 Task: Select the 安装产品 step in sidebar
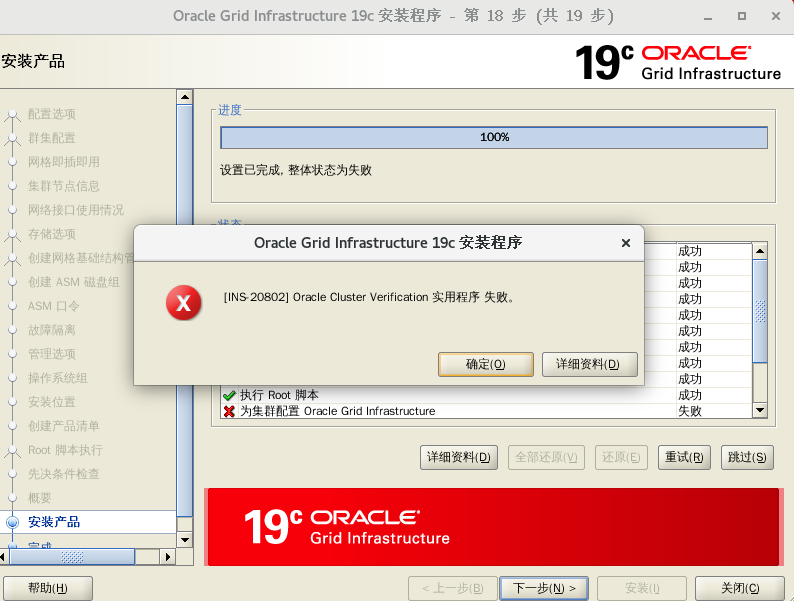54,522
